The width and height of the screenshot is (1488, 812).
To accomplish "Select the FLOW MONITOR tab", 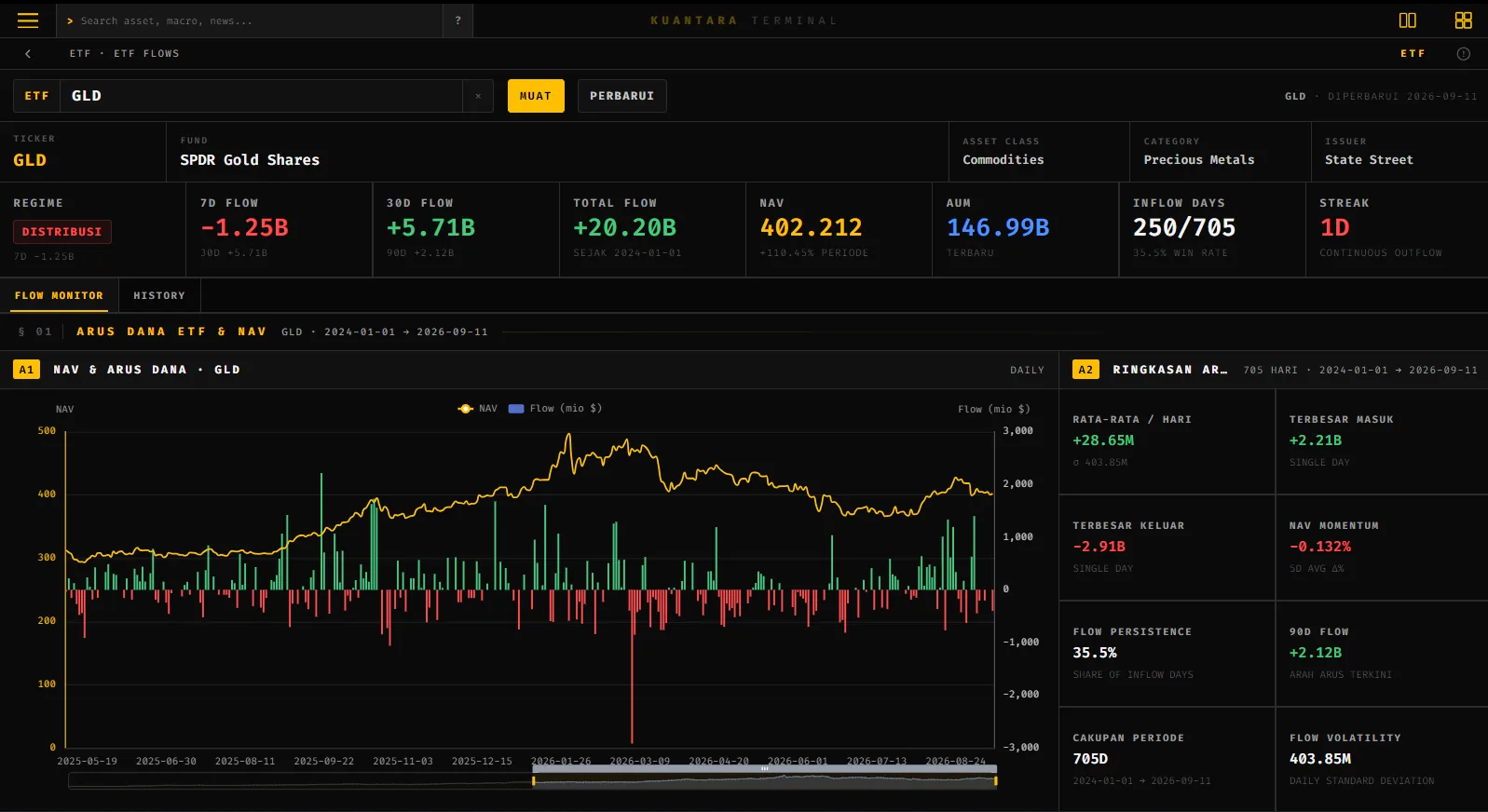I will pyautogui.click(x=59, y=295).
